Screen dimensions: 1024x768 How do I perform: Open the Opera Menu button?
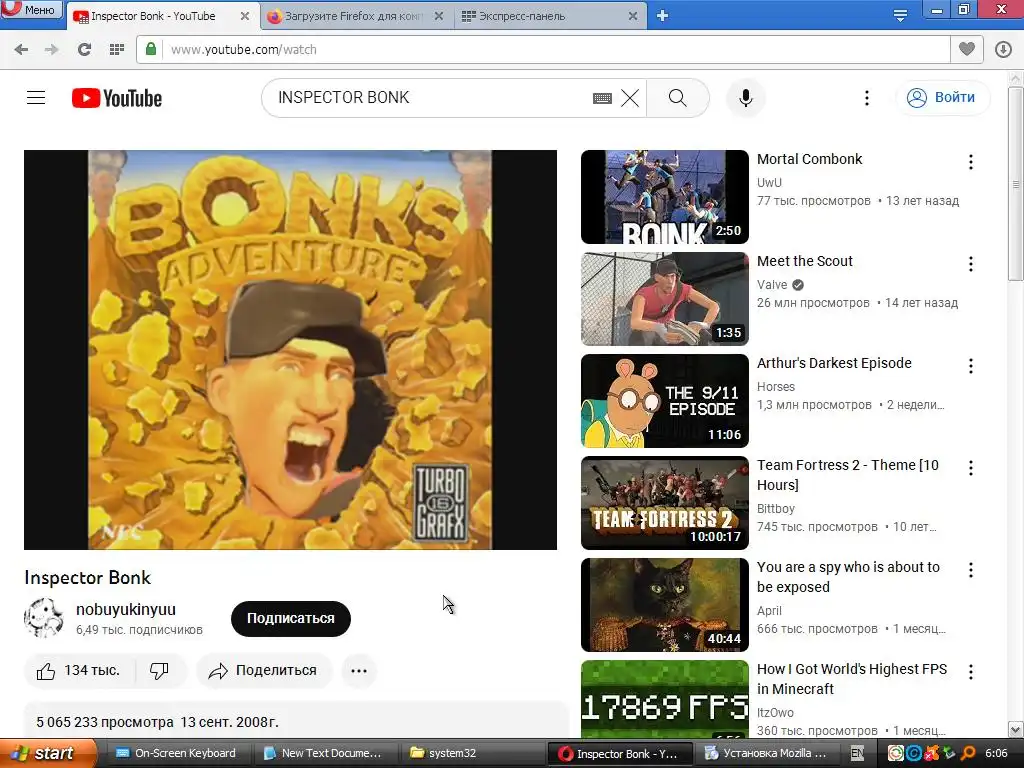(31, 8)
